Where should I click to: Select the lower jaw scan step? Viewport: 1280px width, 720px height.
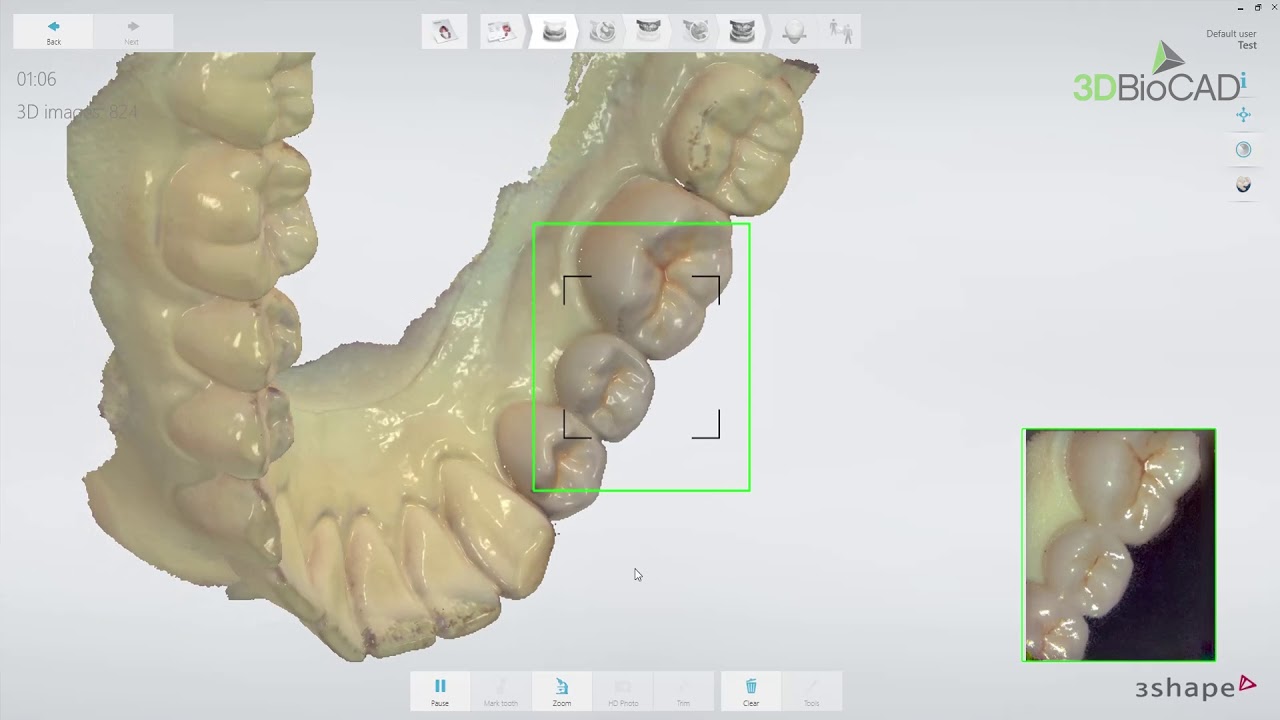(x=553, y=32)
